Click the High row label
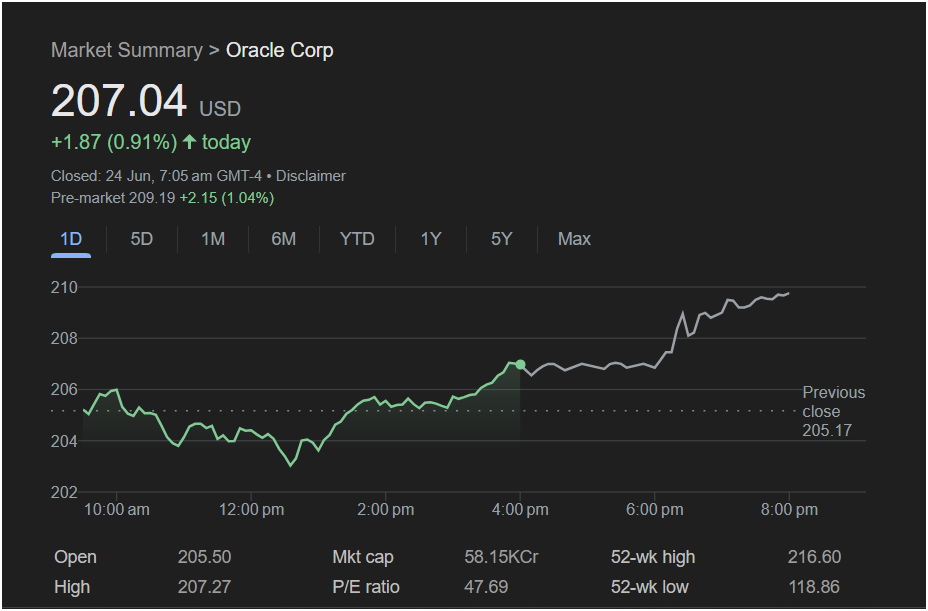The height and width of the screenshot is (611, 928). (72, 587)
